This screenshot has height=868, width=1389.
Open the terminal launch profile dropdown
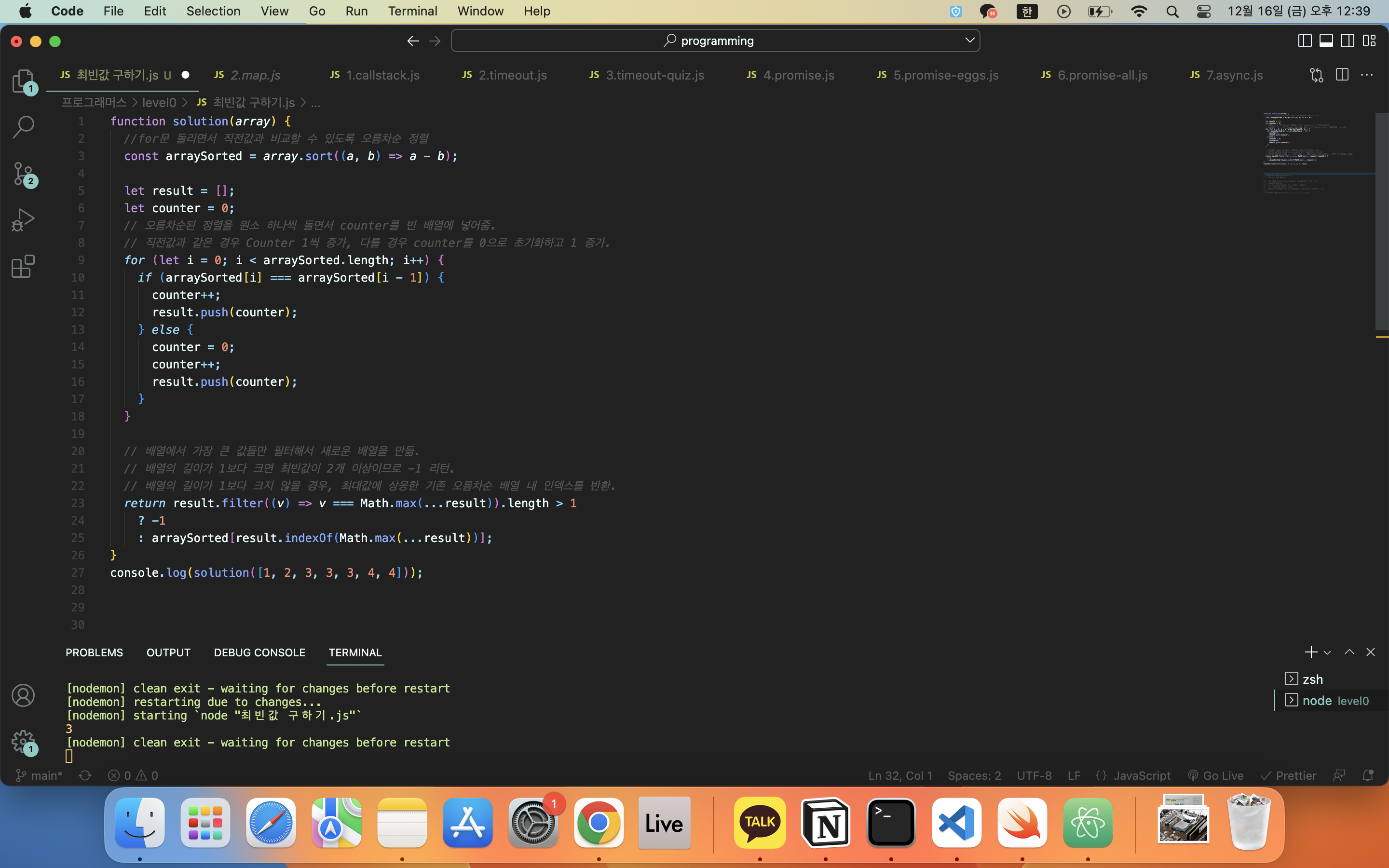point(1327,653)
